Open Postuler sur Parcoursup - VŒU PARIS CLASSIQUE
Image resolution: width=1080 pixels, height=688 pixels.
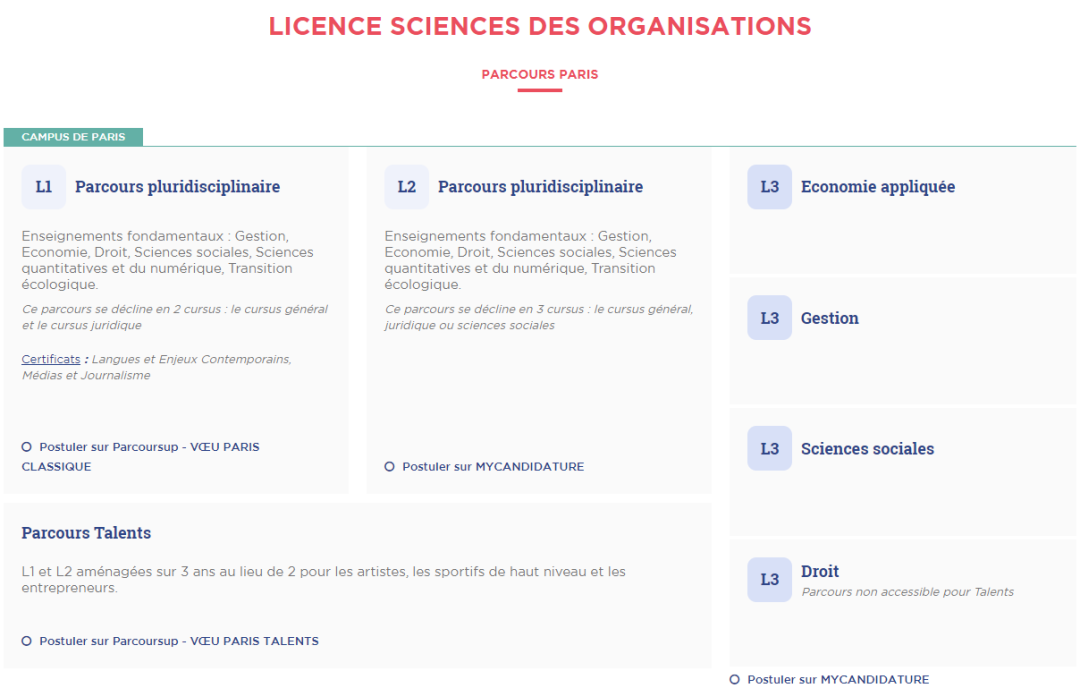click(x=141, y=457)
